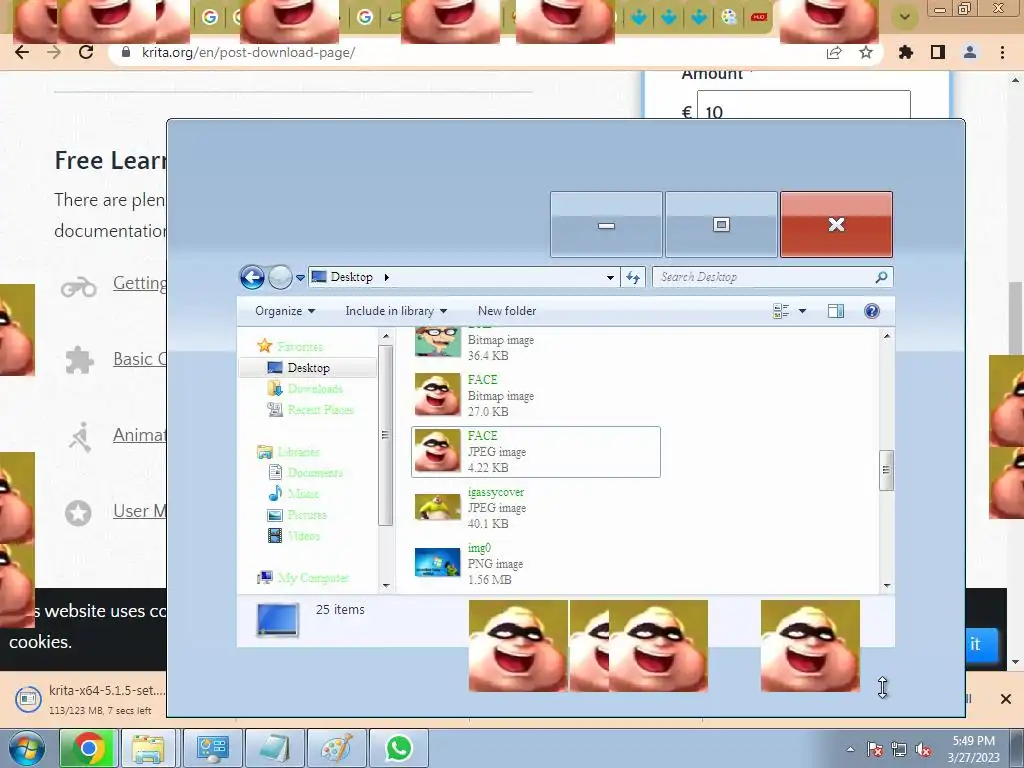Image resolution: width=1024 pixels, height=768 pixels.
Task: Click the change view icon
Action: click(x=781, y=311)
